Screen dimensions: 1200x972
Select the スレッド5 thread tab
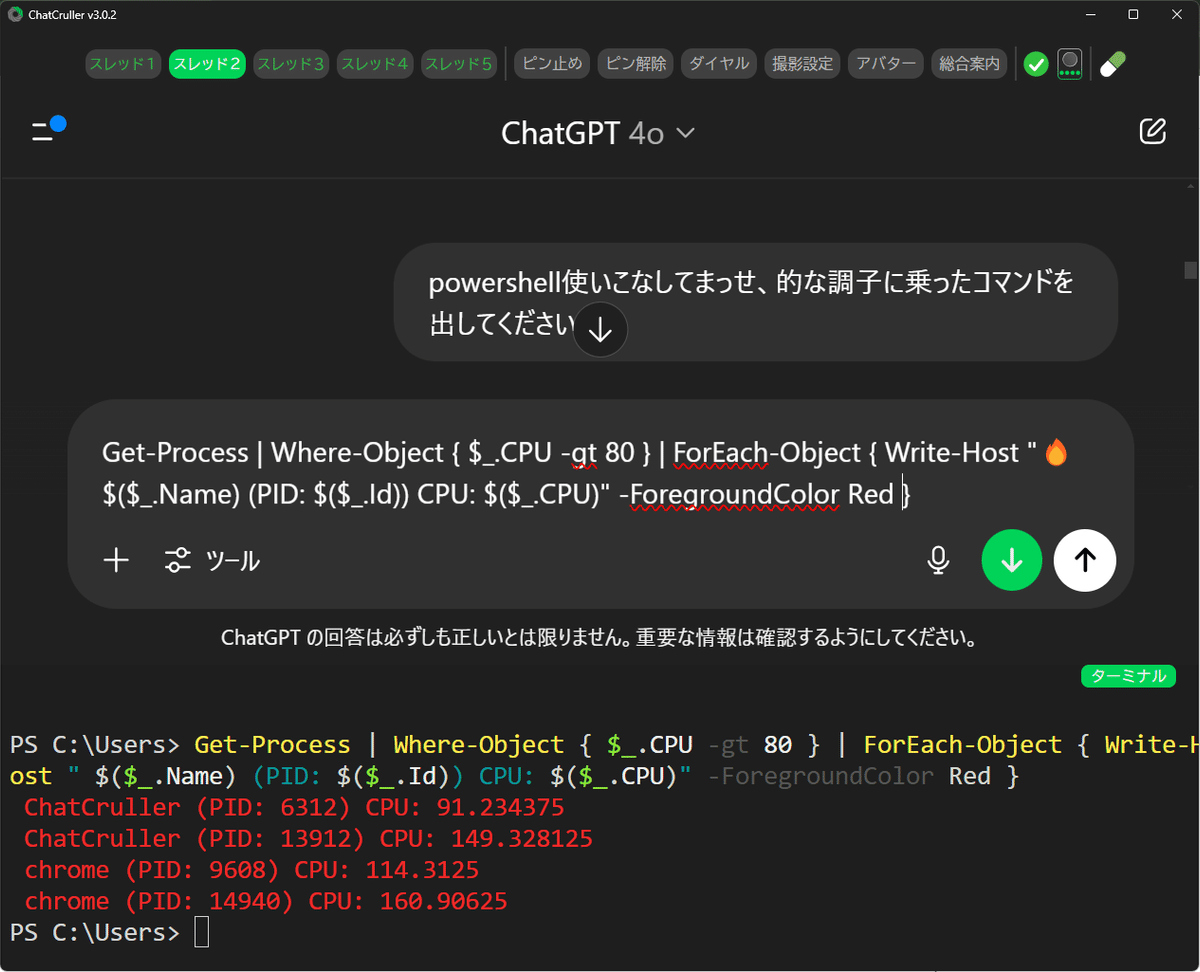(458, 63)
